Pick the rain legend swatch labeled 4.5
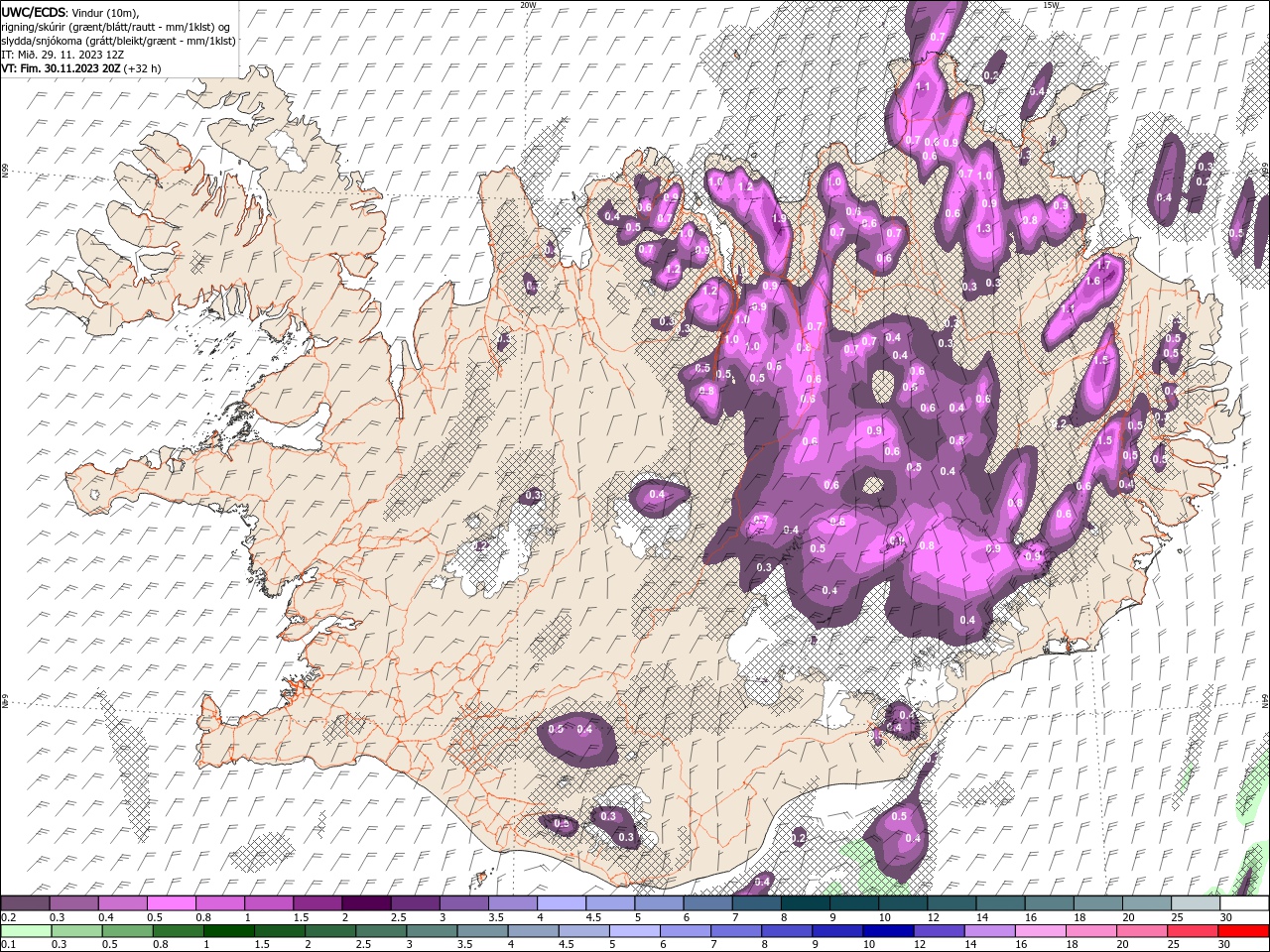1270x952 pixels. point(583,931)
